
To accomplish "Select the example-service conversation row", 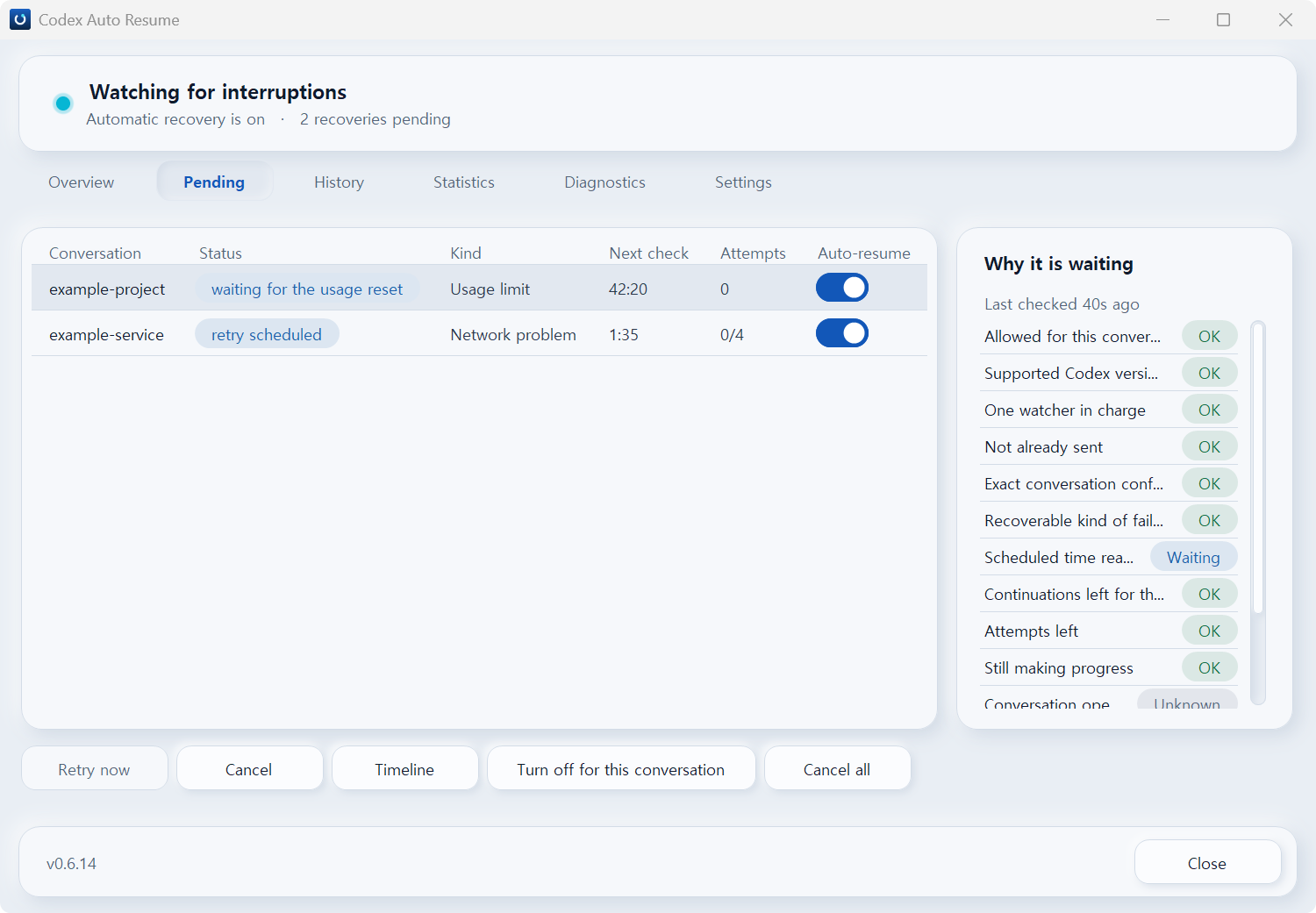I will 479,333.
